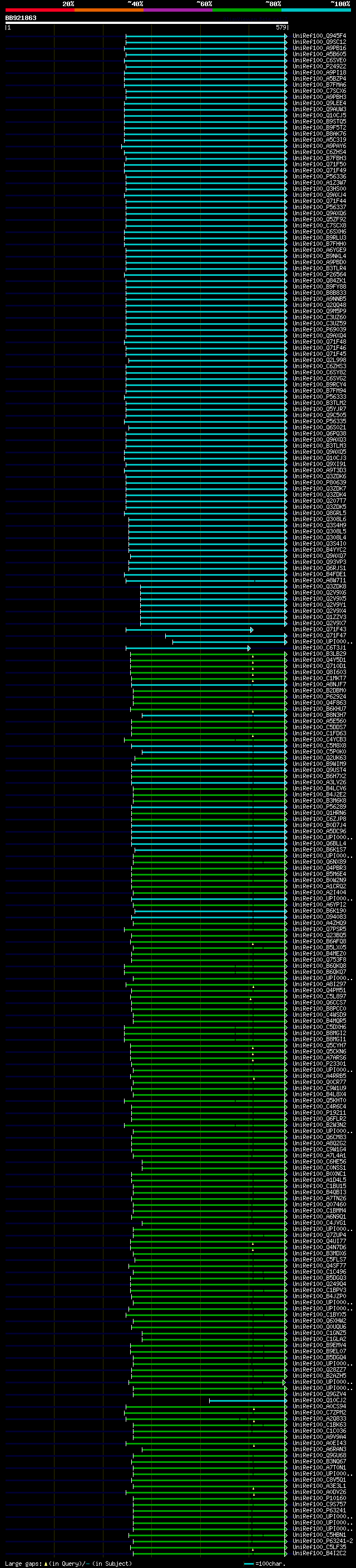Select the UniRef100_Q1HRN6 label

click(319, 813)
